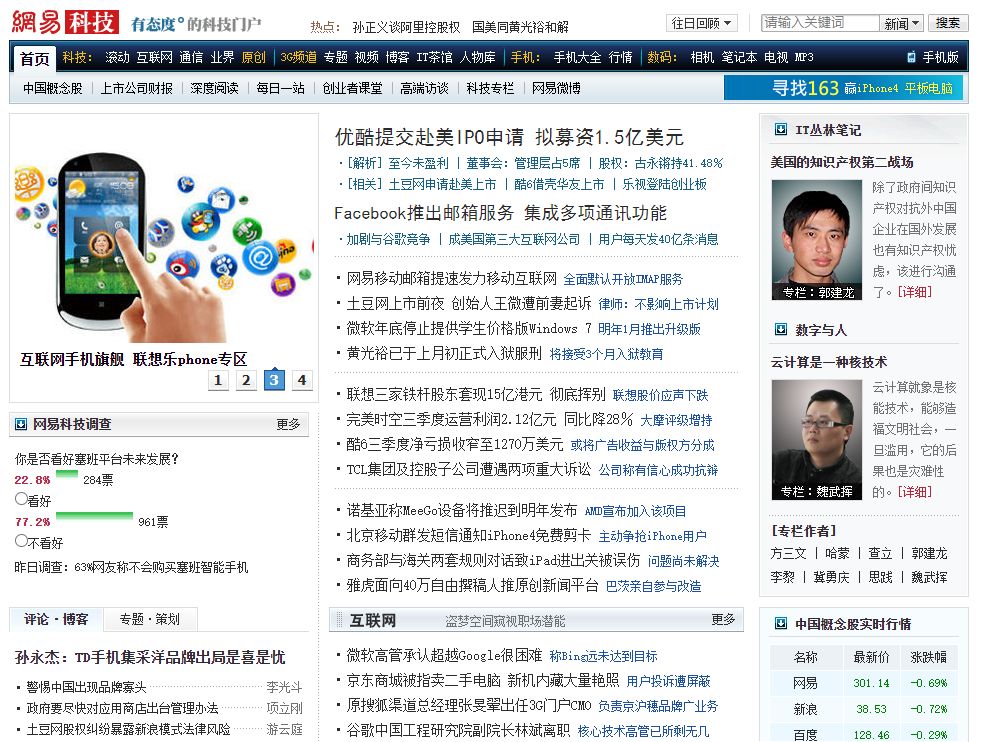
Task: Click the icon beside 中国概念股实时行情
Action: [780, 624]
